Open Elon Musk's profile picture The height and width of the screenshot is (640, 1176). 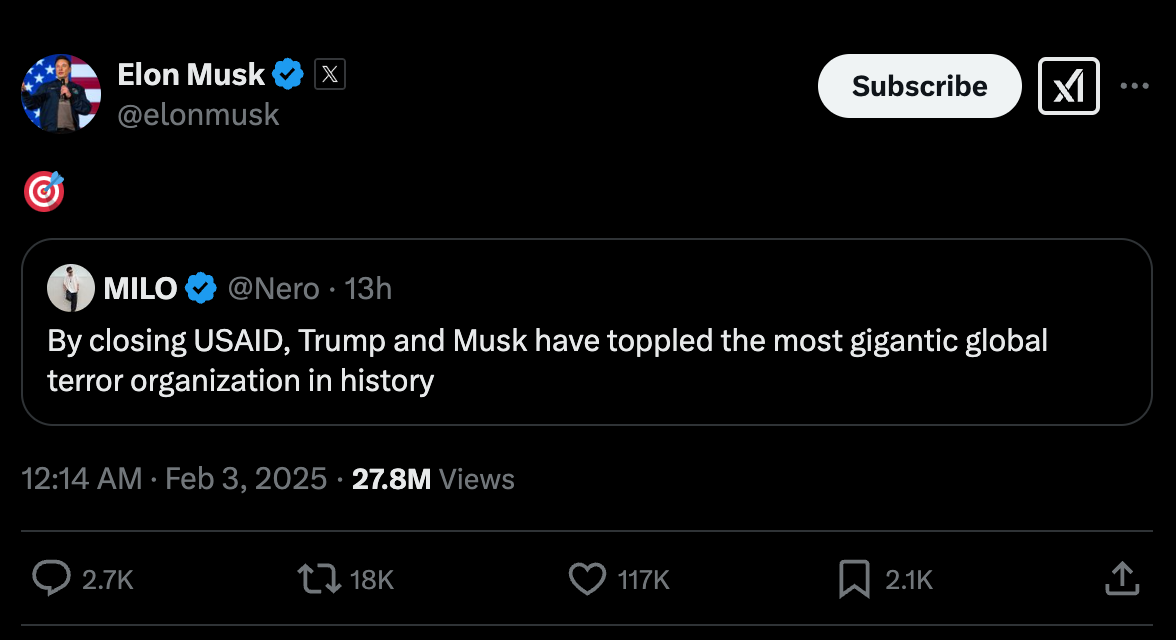click(61, 93)
